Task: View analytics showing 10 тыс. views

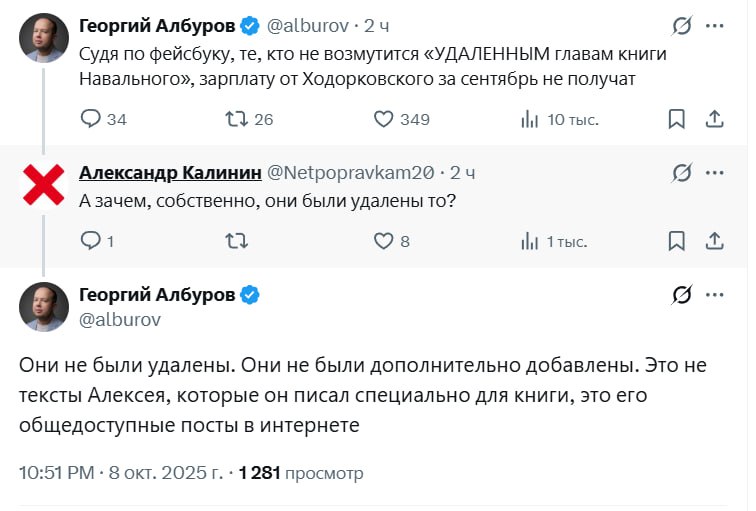Action: point(531,120)
